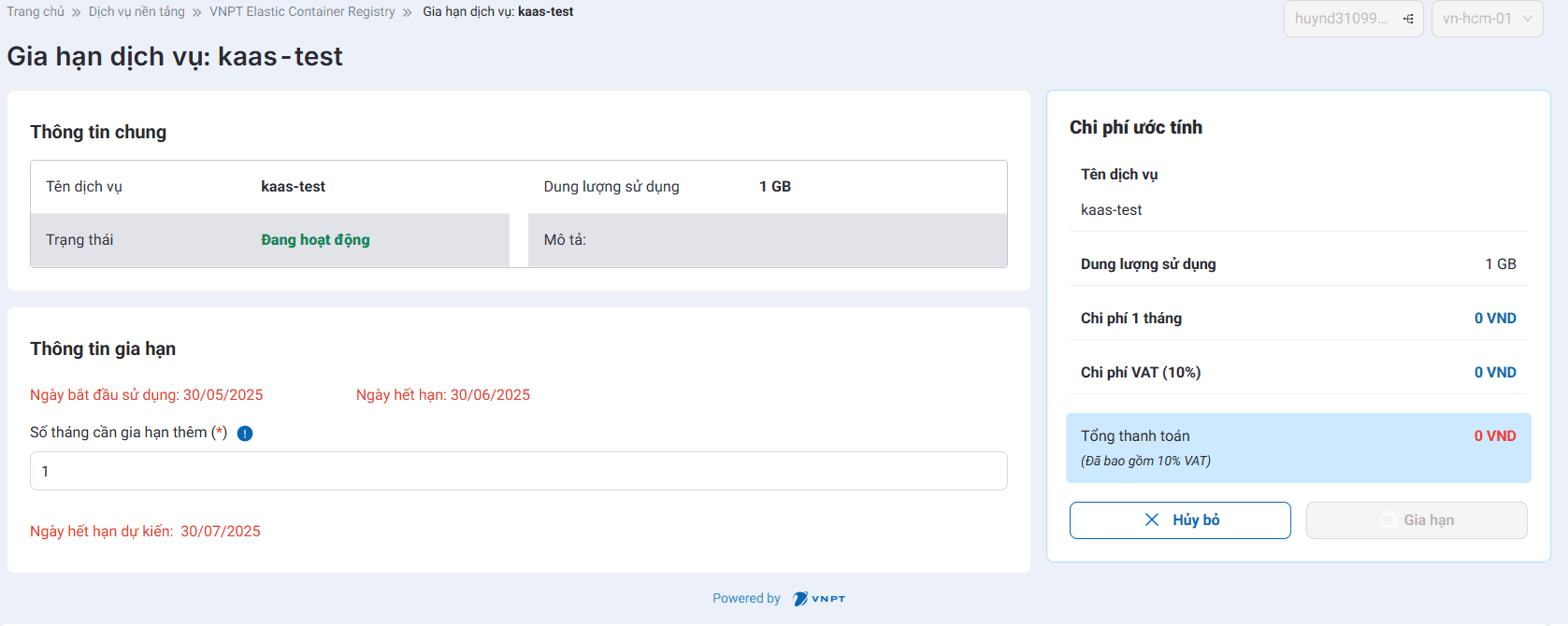Screen dimensions: 1568x626
Task: Click the tree icon in project selector
Action: tap(1408, 19)
